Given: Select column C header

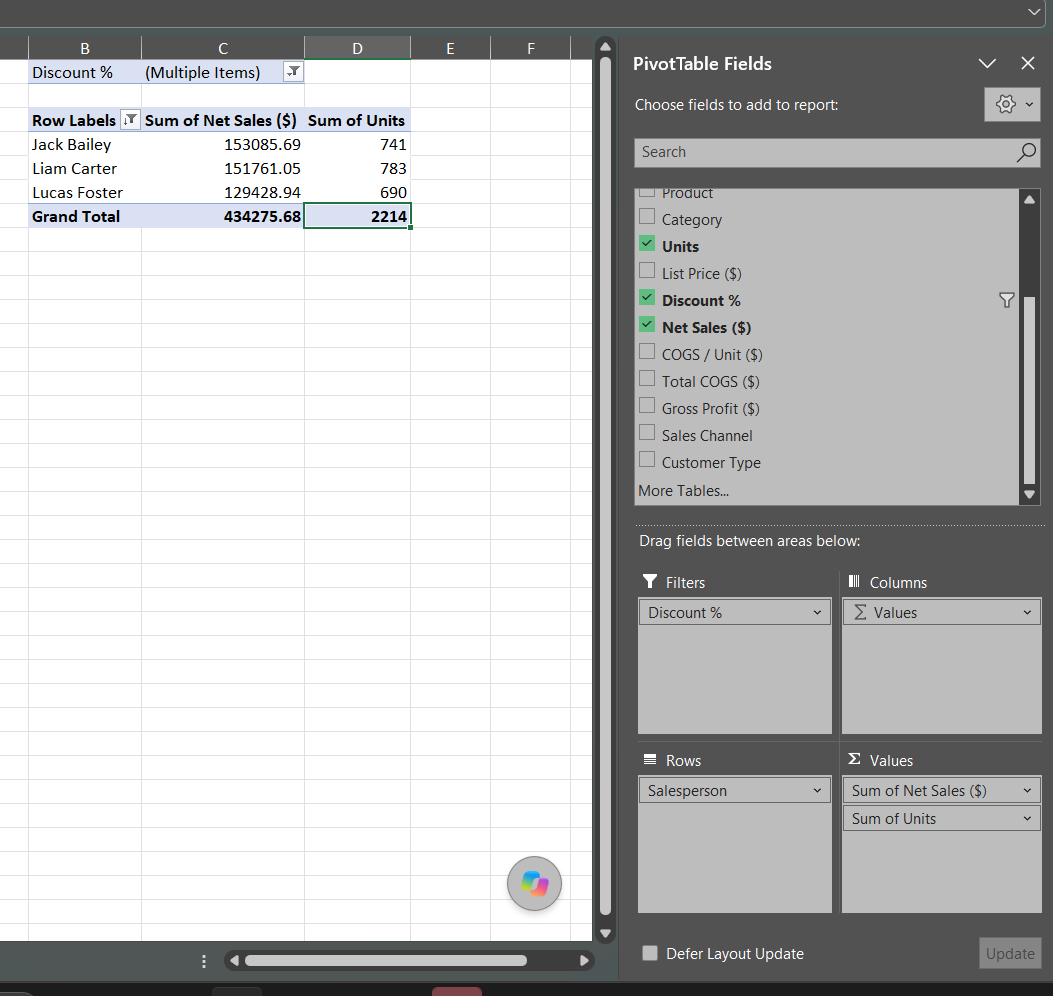Looking at the screenshot, I should click(x=223, y=48).
